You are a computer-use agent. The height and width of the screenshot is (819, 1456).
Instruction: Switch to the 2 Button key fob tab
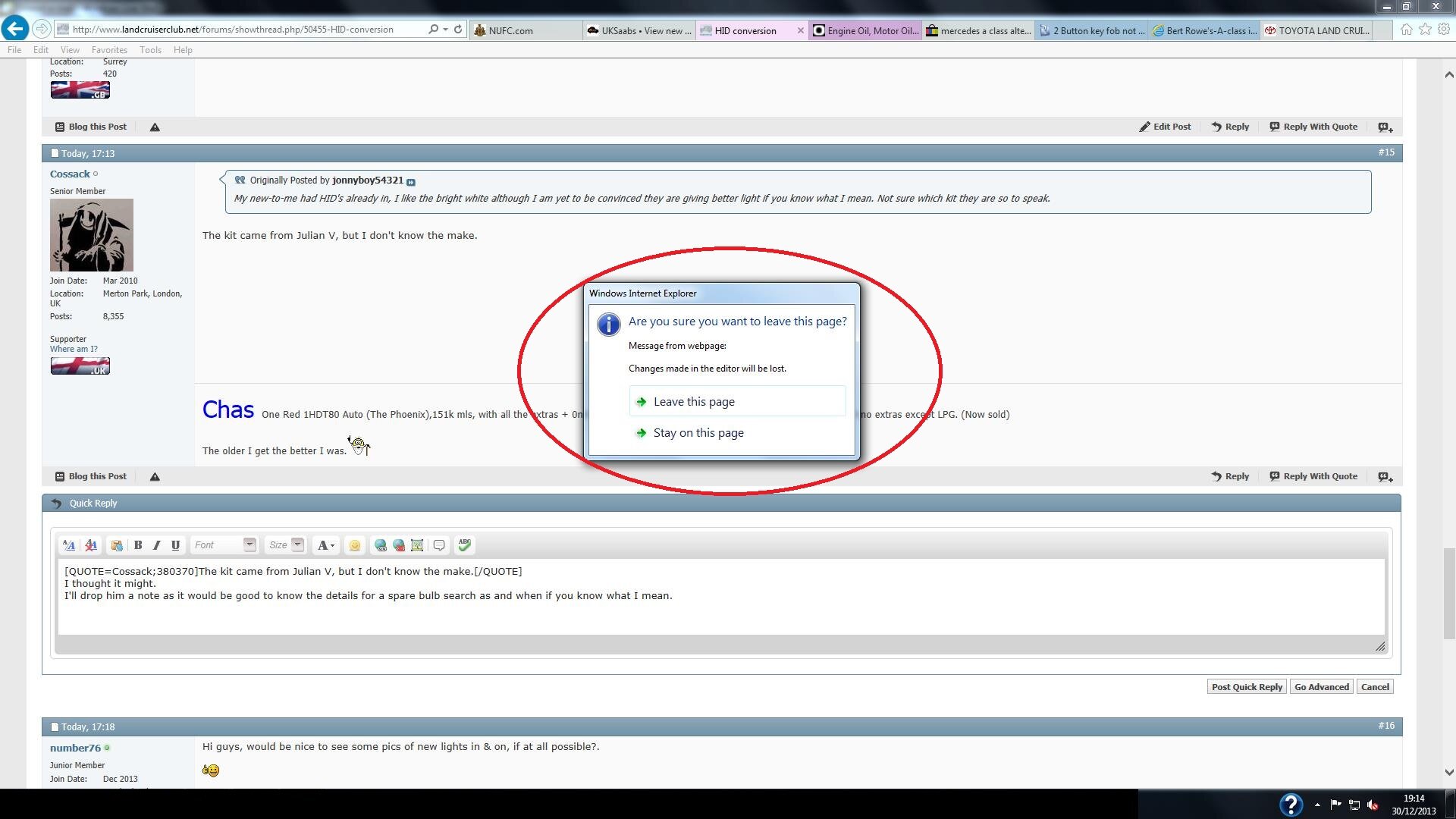[x=1091, y=30]
